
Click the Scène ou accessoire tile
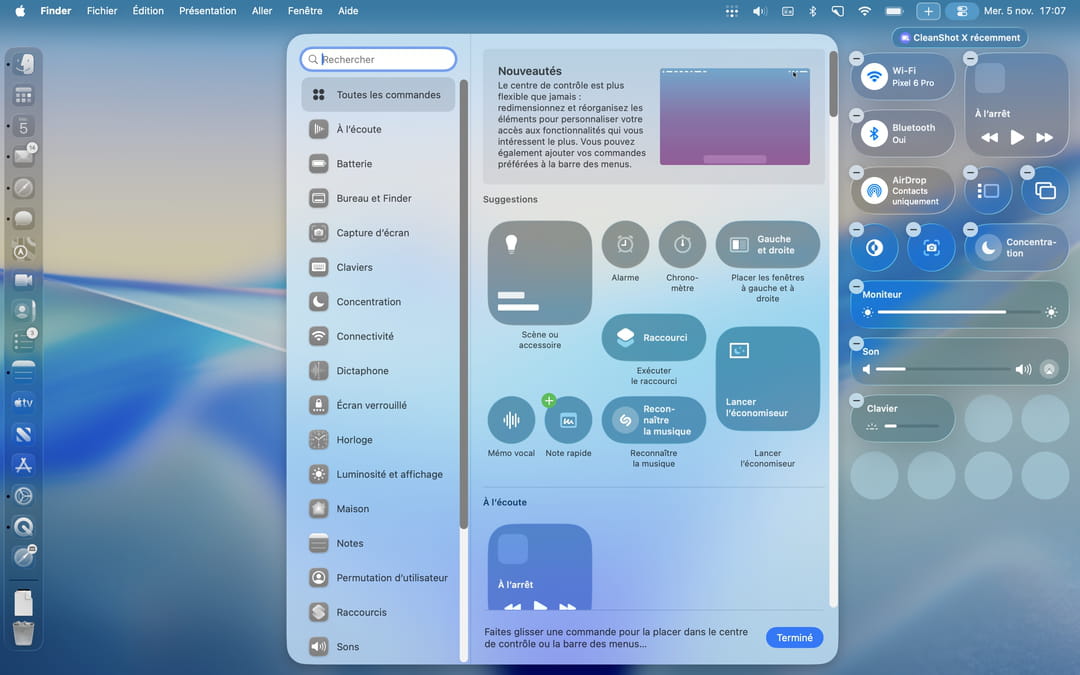click(540, 273)
